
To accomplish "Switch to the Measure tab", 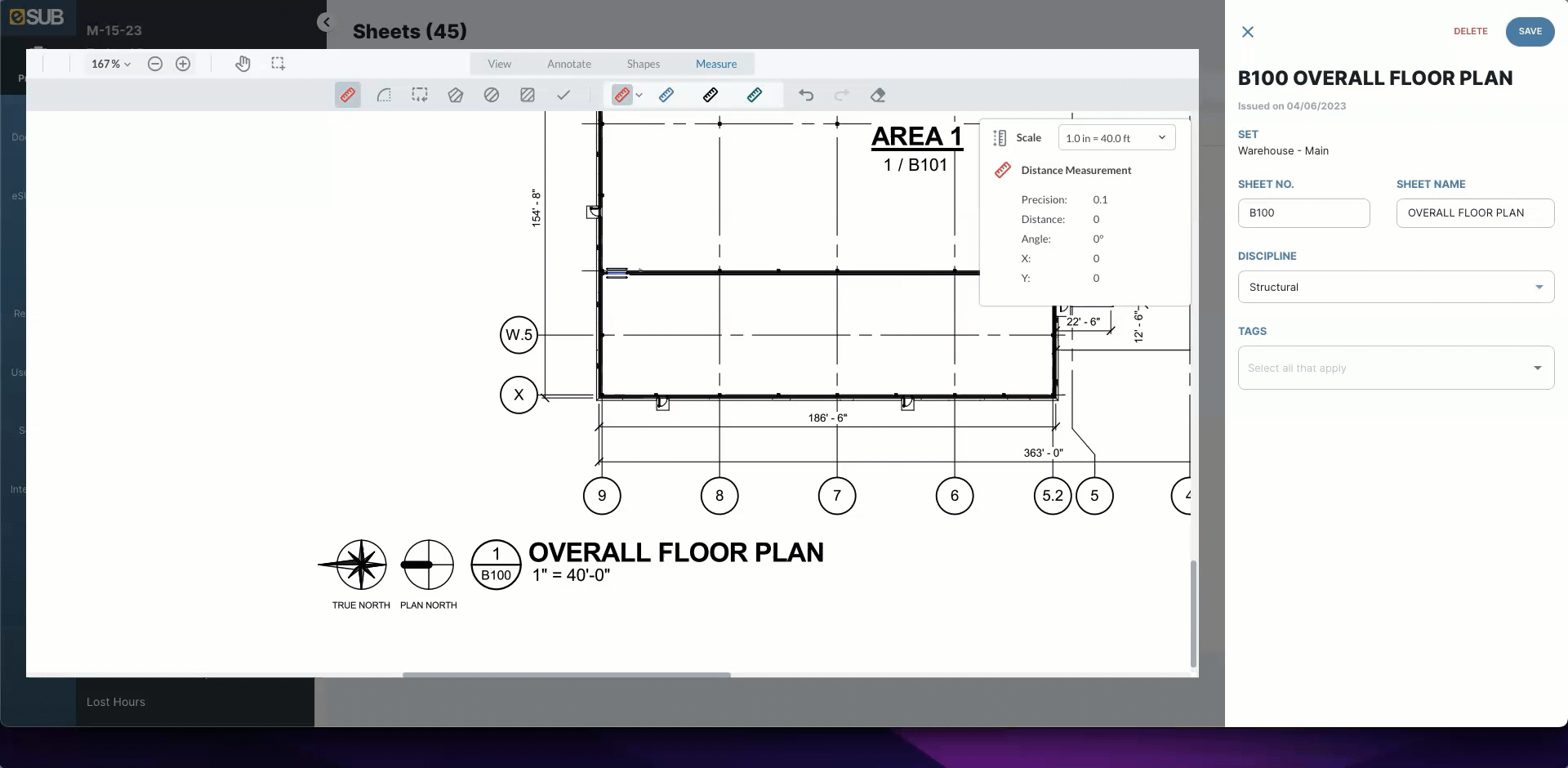I will click(716, 64).
